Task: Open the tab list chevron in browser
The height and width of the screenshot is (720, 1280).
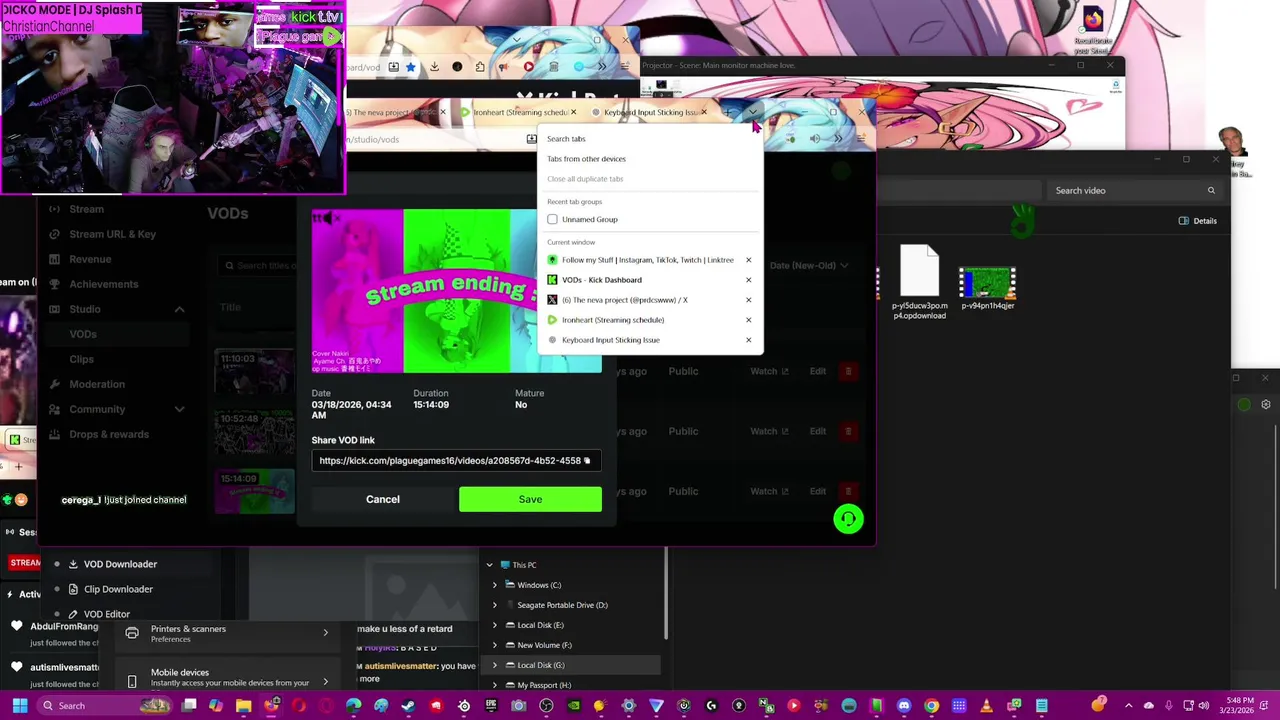Action: tap(753, 112)
